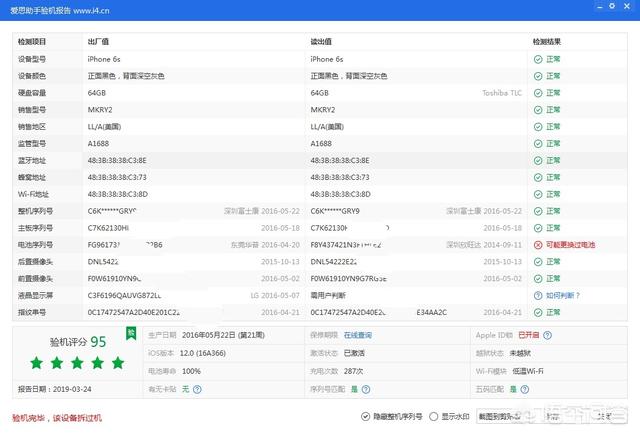640x436 pixels.
Task: Select the read battery serial F8Y437421N3
Action: [x=346, y=245]
